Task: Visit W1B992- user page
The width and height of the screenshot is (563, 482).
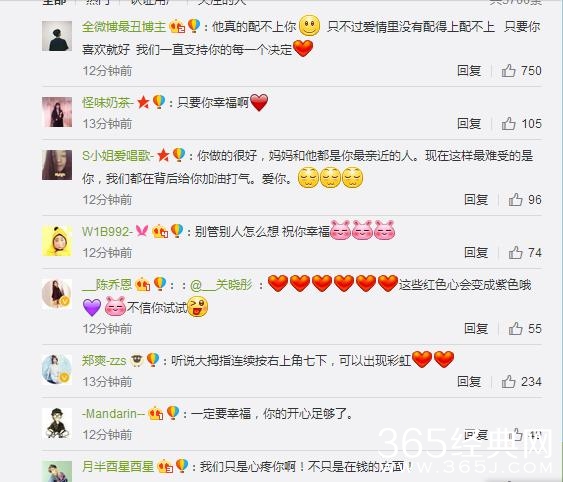Action: (107, 232)
